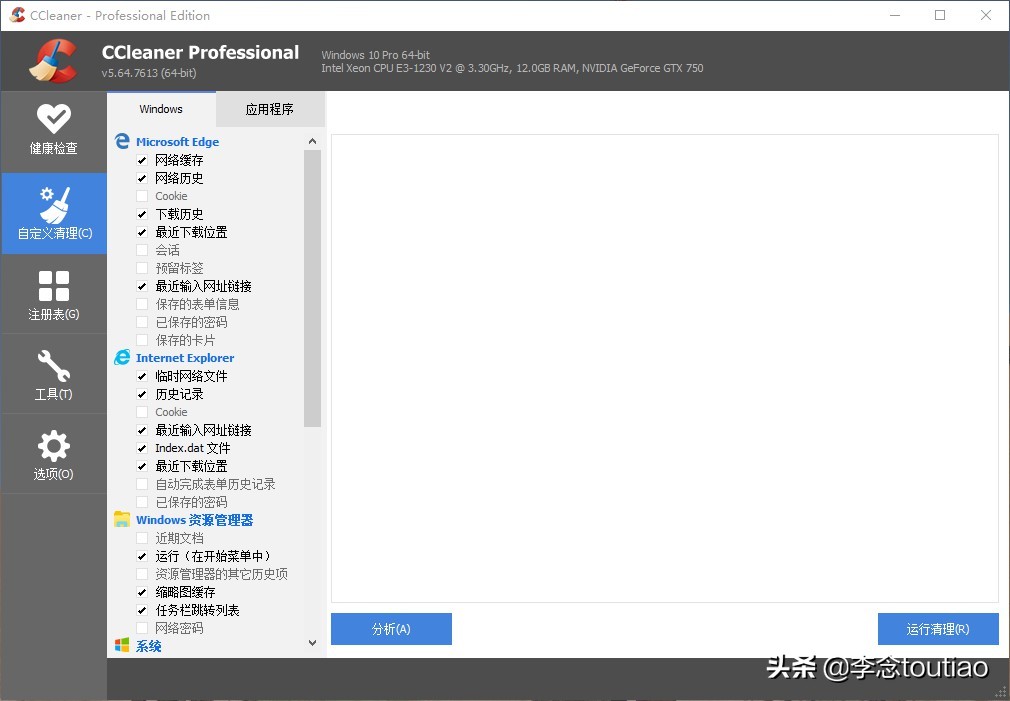Screen dimensions: 1010x701
Task: Select the 自定义清理 sidebar icon
Action: 54,212
